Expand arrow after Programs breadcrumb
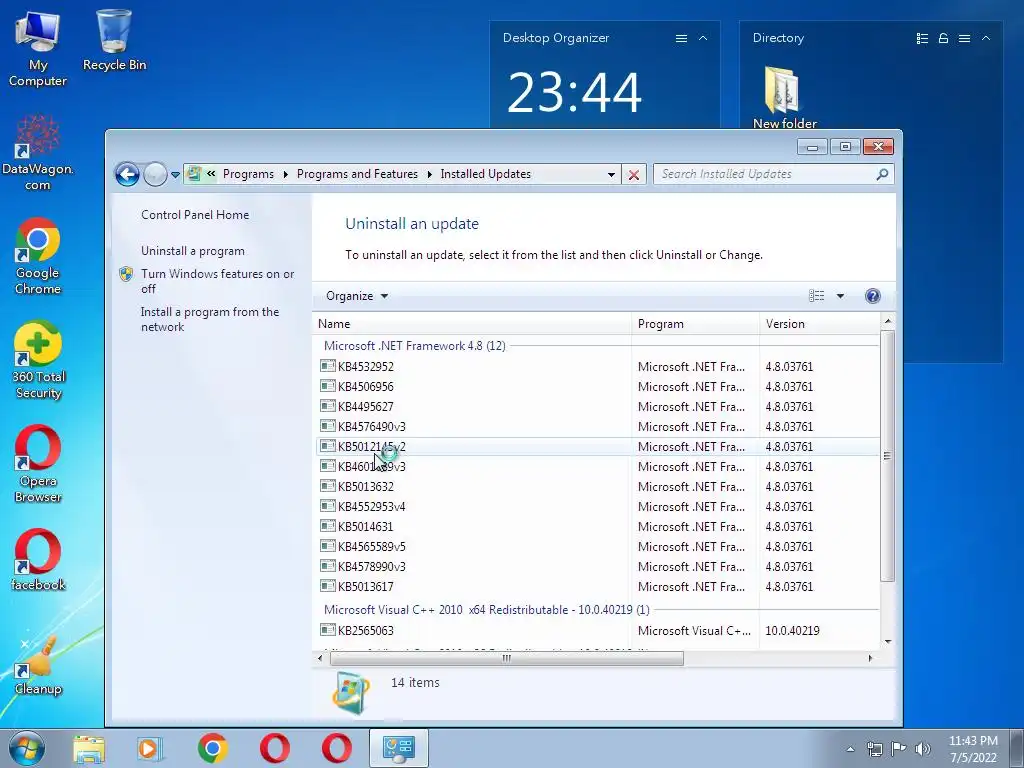This screenshot has width=1024, height=768. (285, 174)
